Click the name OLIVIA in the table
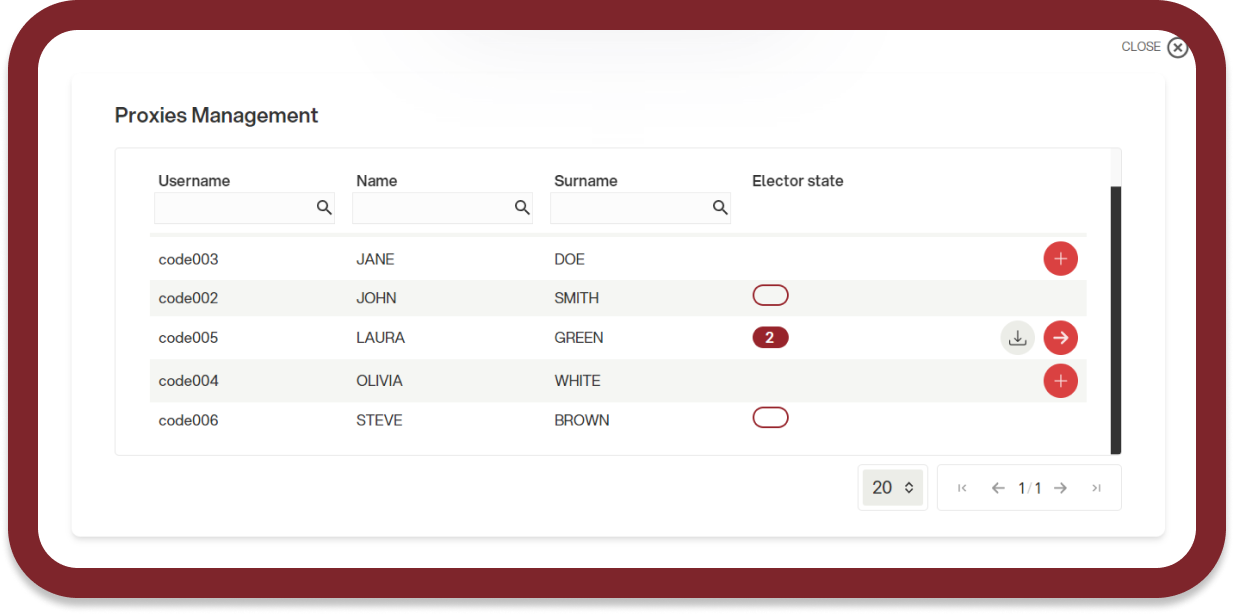 pos(379,381)
